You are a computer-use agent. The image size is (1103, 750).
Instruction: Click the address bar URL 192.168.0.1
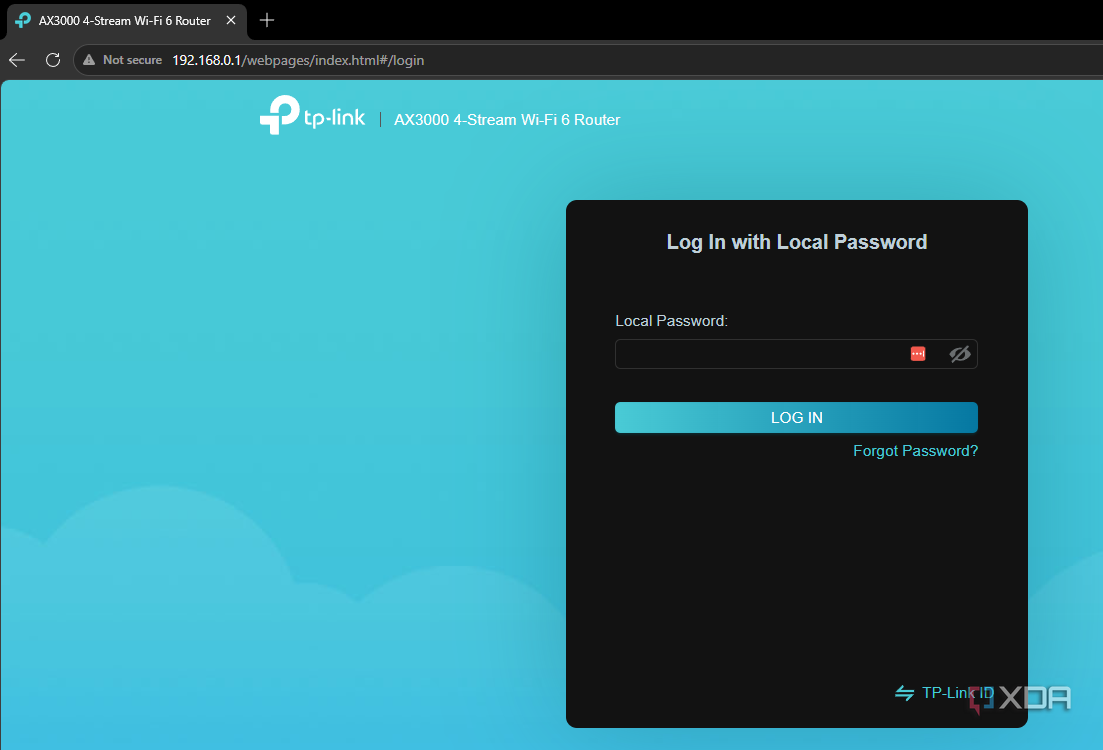pyautogui.click(x=298, y=61)
